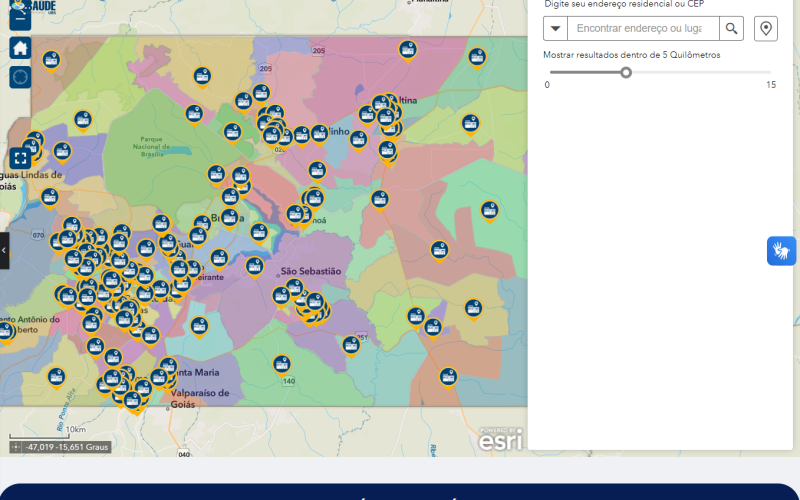Run search with the magnifier button
The image size is (800, 500).
click(x=732, y=29)
